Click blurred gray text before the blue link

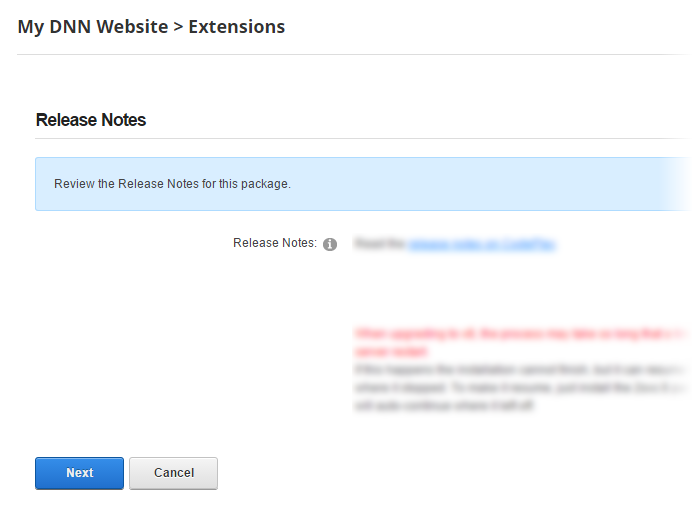point(380,243)
